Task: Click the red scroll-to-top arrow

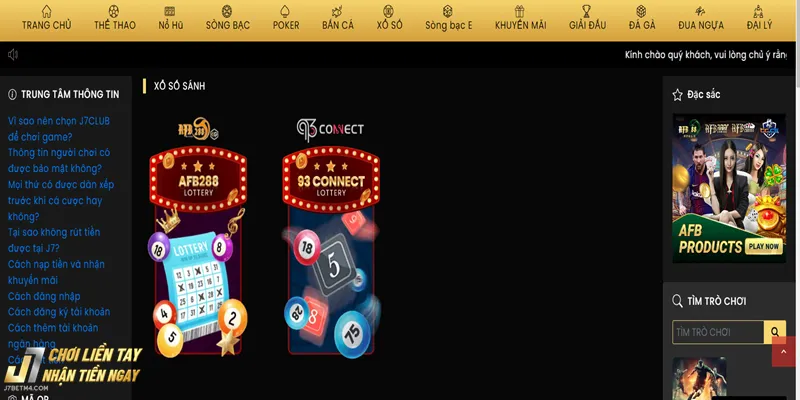Action: (x=783, y=352)
